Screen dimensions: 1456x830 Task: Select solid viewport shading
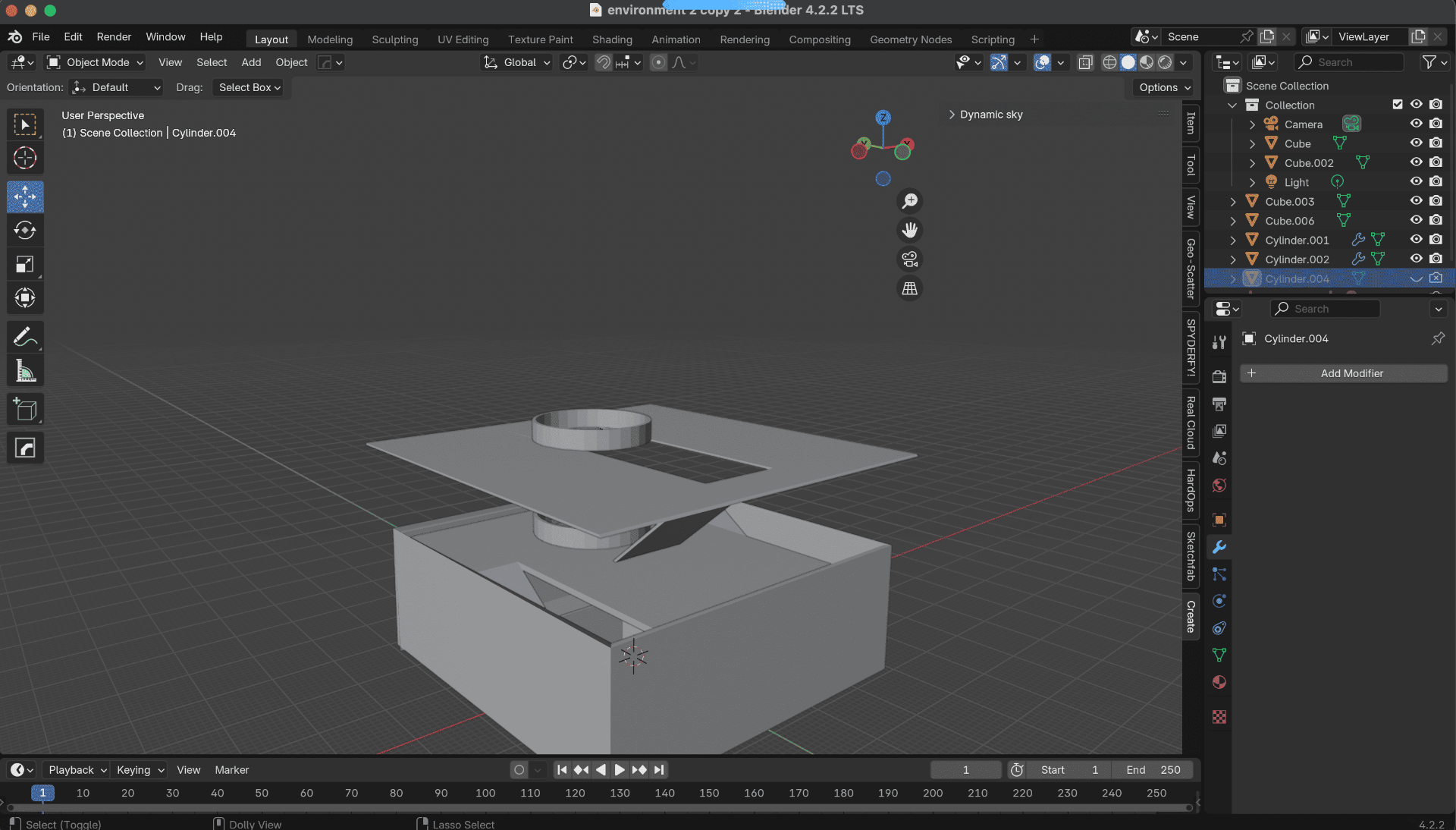1128,63
